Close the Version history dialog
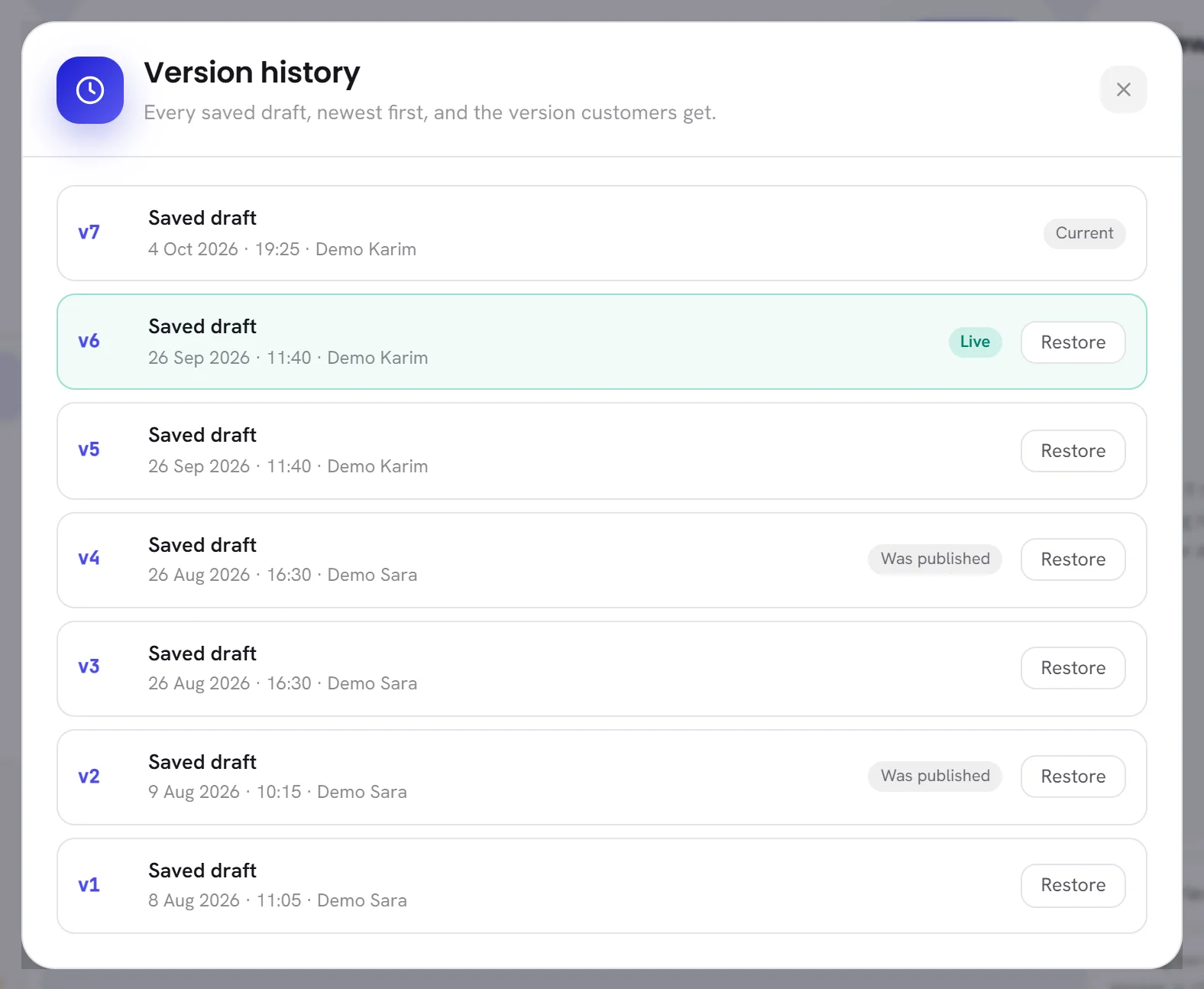The height and width of the screenshot is (989, 1204). click(1123, 89)
